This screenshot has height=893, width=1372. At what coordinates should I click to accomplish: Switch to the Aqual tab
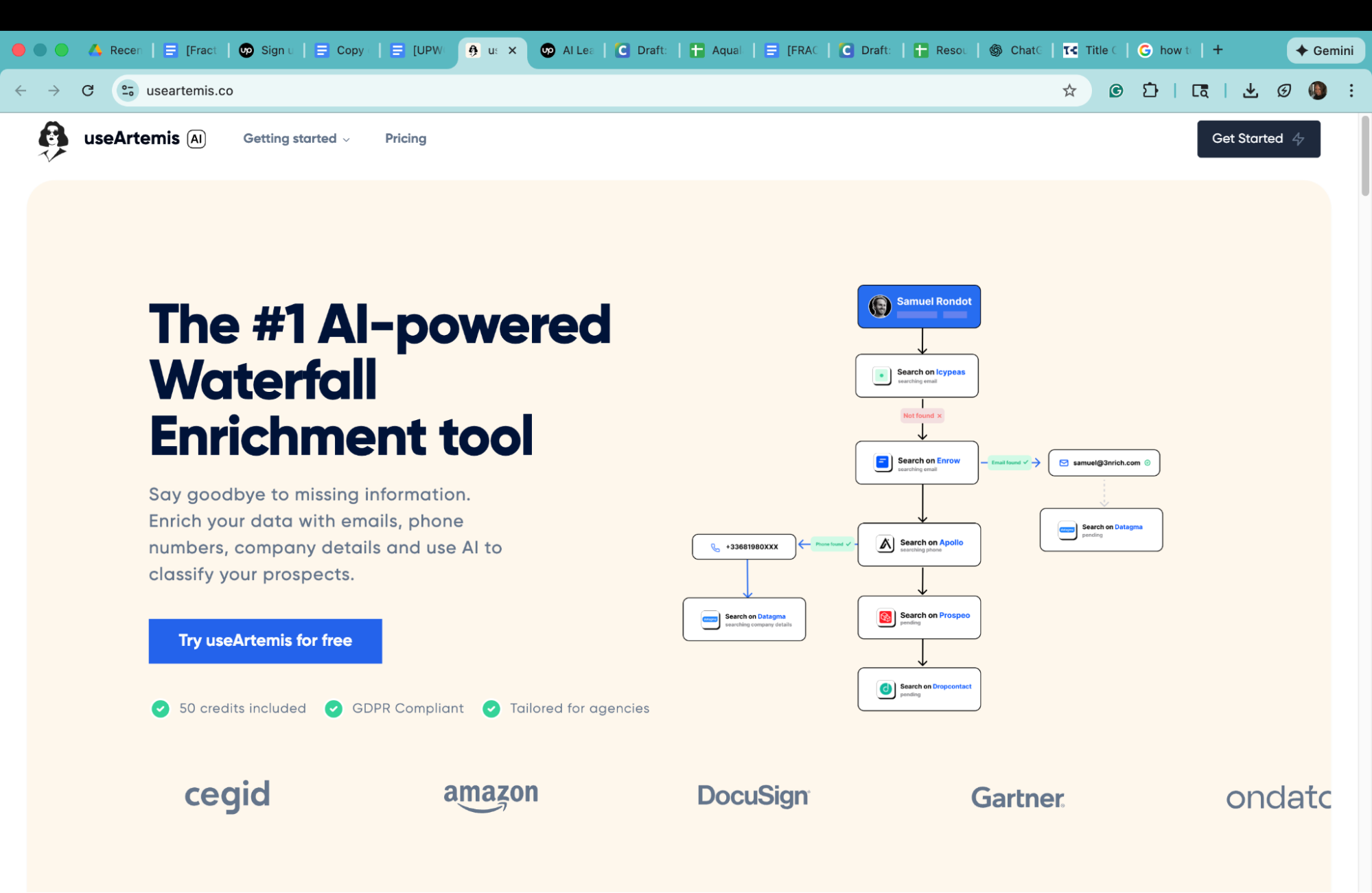pyautogui.click(x=717, y=50)
